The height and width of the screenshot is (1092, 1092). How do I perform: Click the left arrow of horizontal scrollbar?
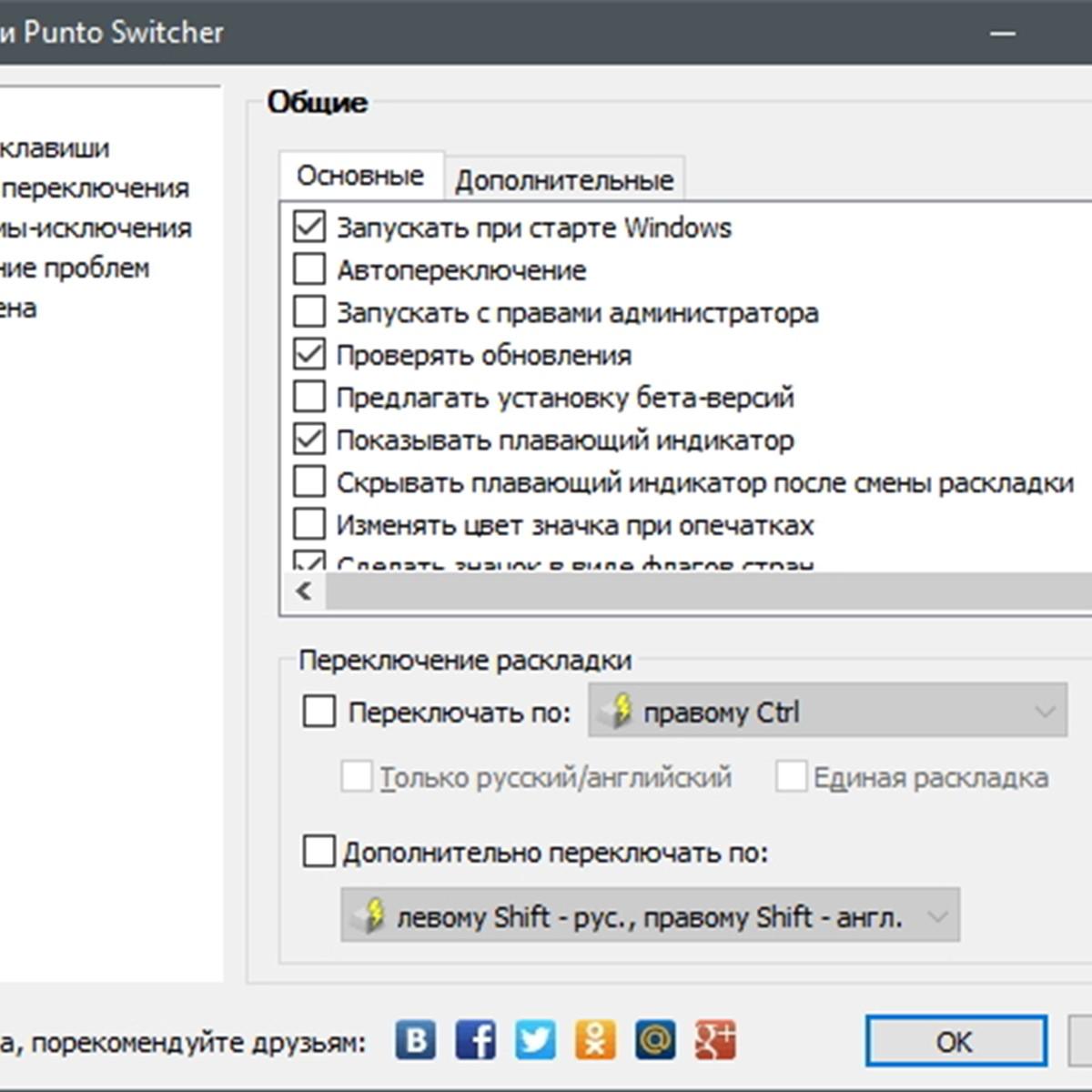pyautogui.click(x=304, y=591)
